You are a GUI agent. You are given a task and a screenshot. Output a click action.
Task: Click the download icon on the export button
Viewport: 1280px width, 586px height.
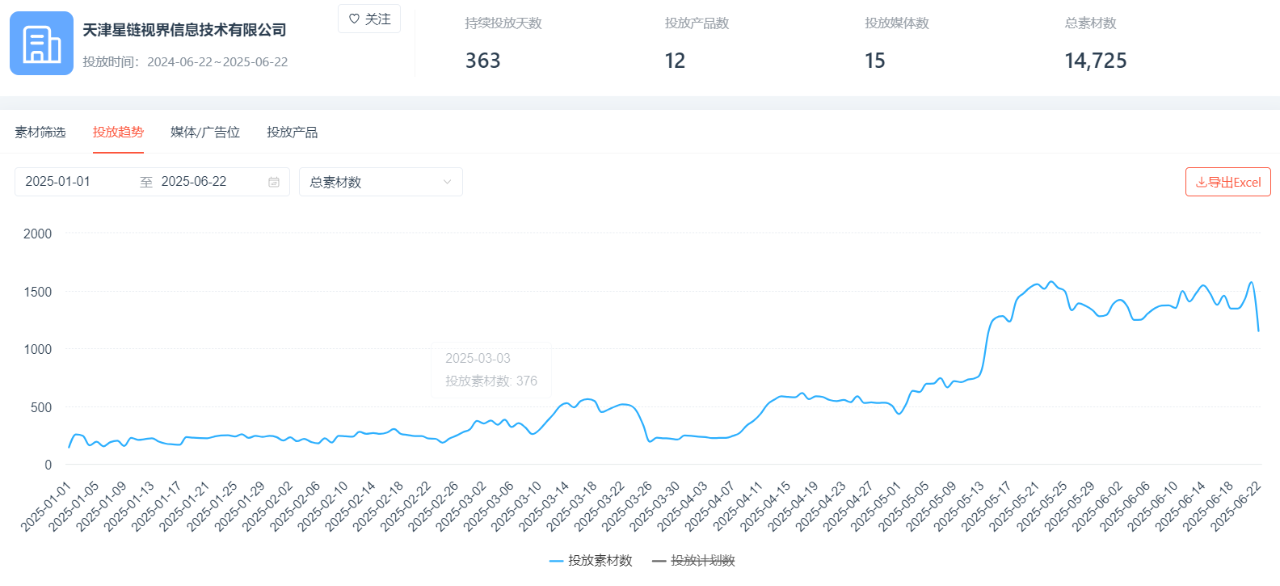1201,182
